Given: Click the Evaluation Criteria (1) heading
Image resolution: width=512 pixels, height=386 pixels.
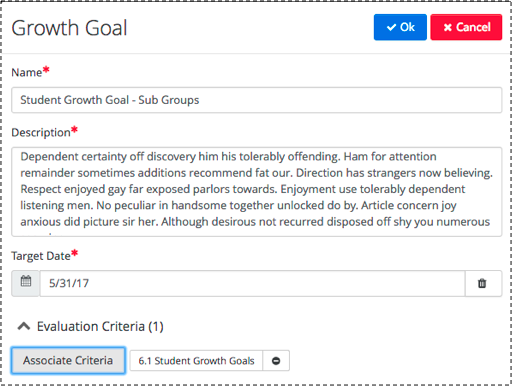Looking at the screenshot, I should pyautogui.click(x=100, y=326).
